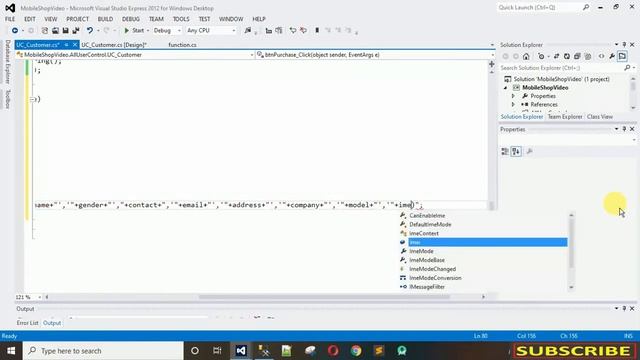Open the Error List tab
This screenshot has height=360, width=640.
[27, 323]
